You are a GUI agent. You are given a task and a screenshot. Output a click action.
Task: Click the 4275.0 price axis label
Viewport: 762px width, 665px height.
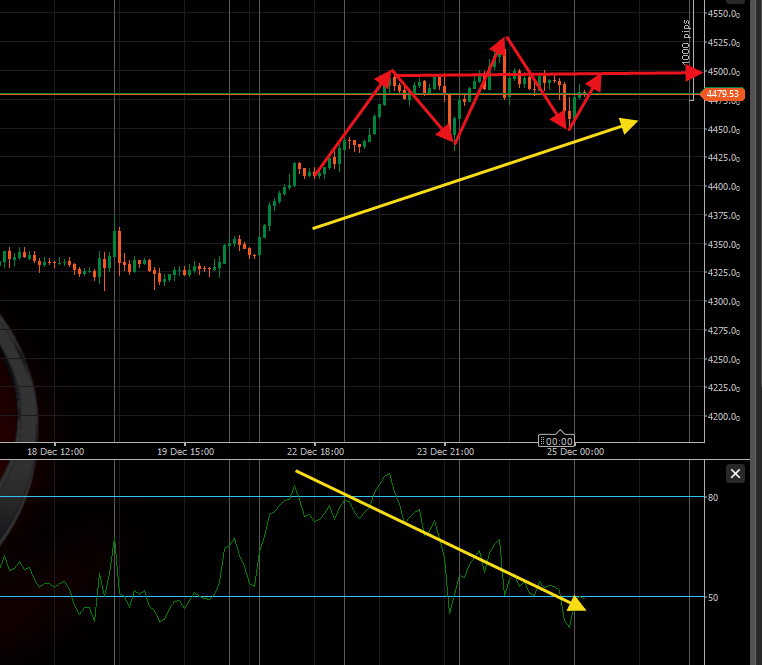pos(724,331)
